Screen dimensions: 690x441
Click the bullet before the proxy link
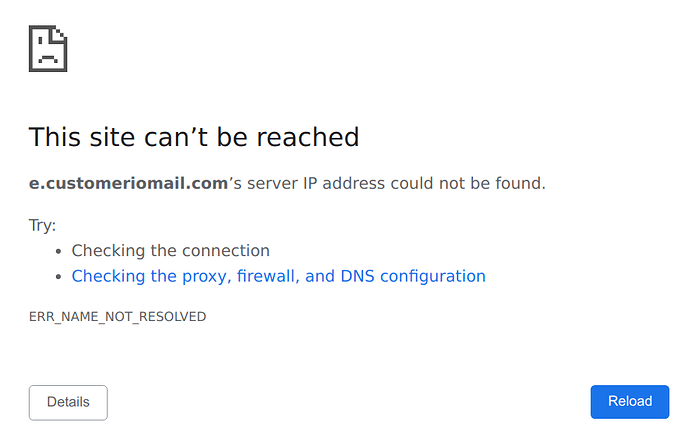(59, 277)
